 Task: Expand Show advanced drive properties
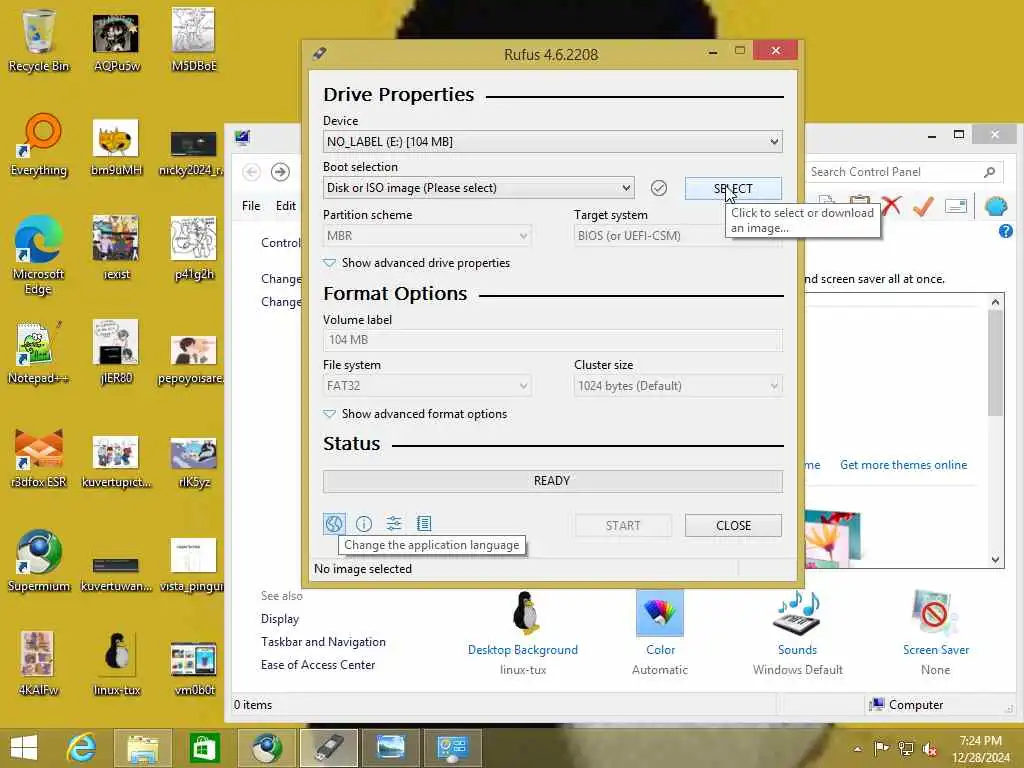417,263
